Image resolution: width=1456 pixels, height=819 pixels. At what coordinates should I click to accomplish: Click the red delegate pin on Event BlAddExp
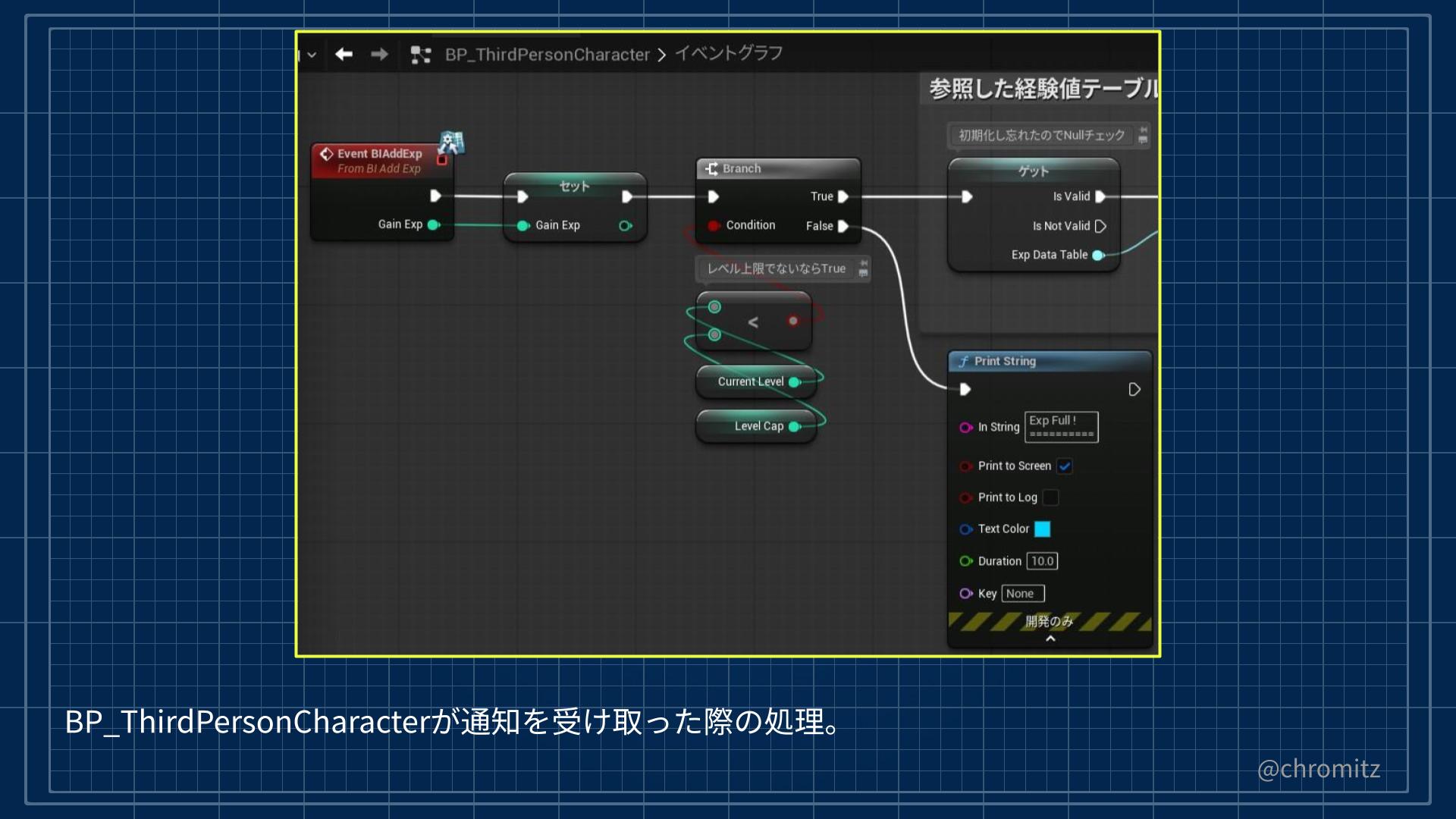click(x=442, y=160)
